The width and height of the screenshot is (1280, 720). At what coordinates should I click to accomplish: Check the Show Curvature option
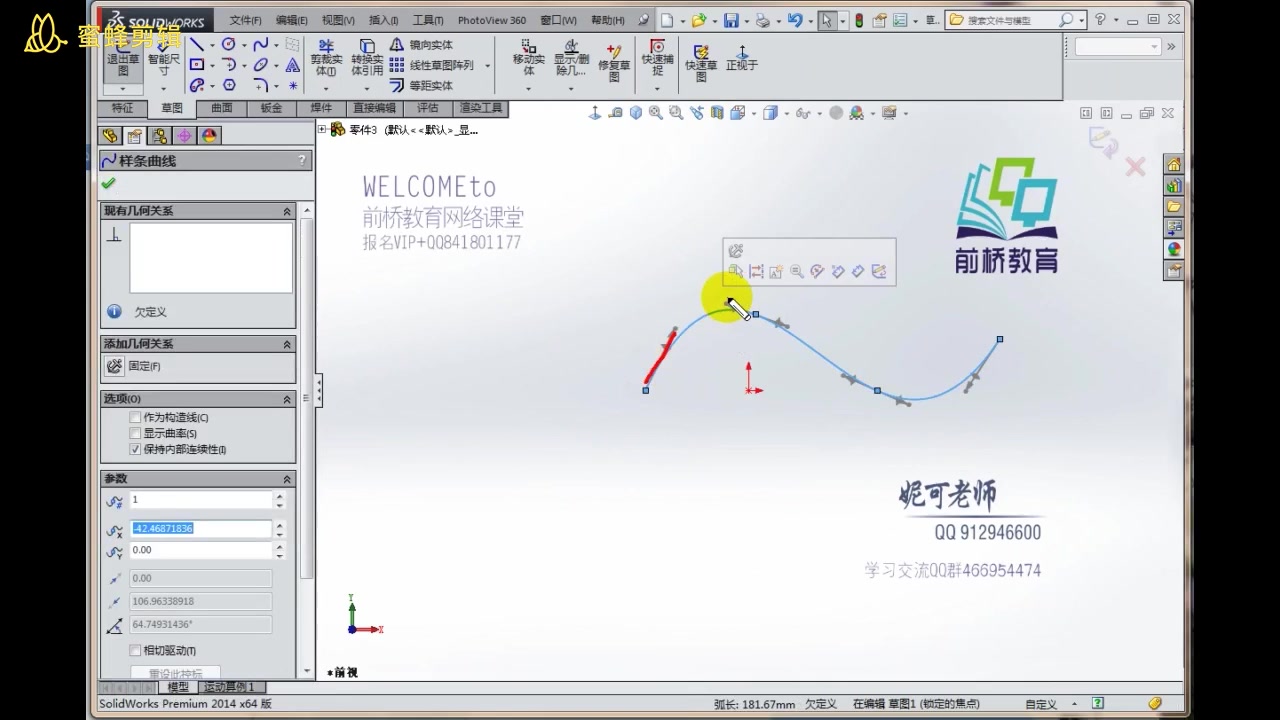[x=134, y=433]
